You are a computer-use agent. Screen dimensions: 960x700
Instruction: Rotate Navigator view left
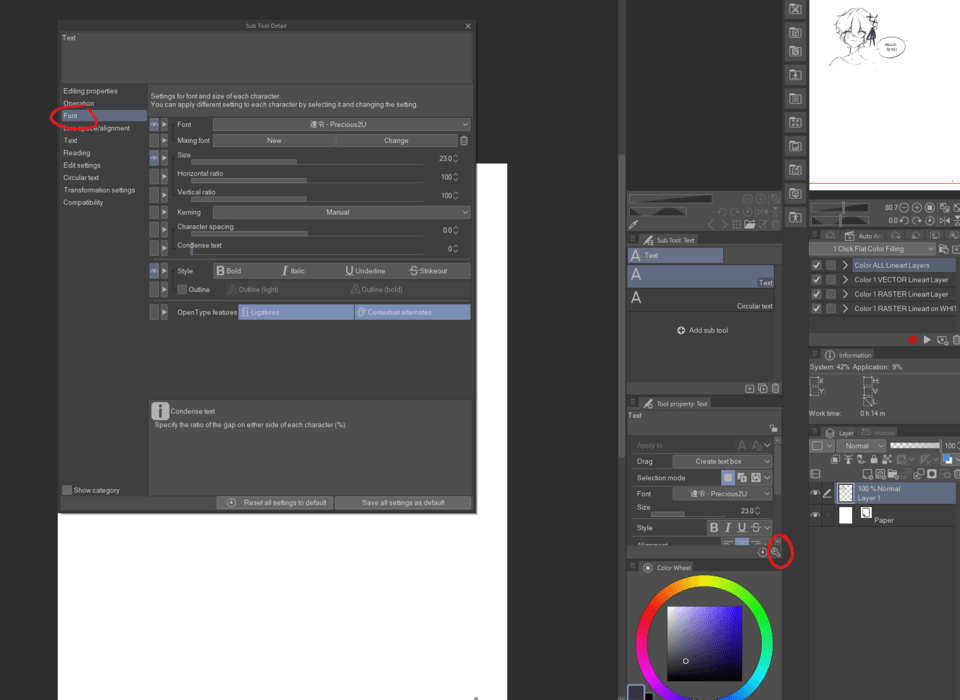tap(904, 220)
